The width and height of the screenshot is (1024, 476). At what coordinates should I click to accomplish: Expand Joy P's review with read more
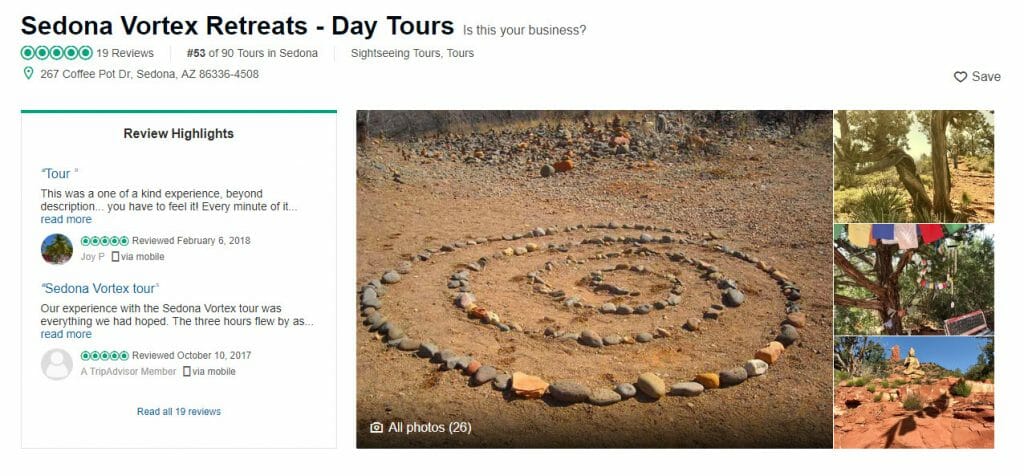pyautogui.click(x=66, y=219)
